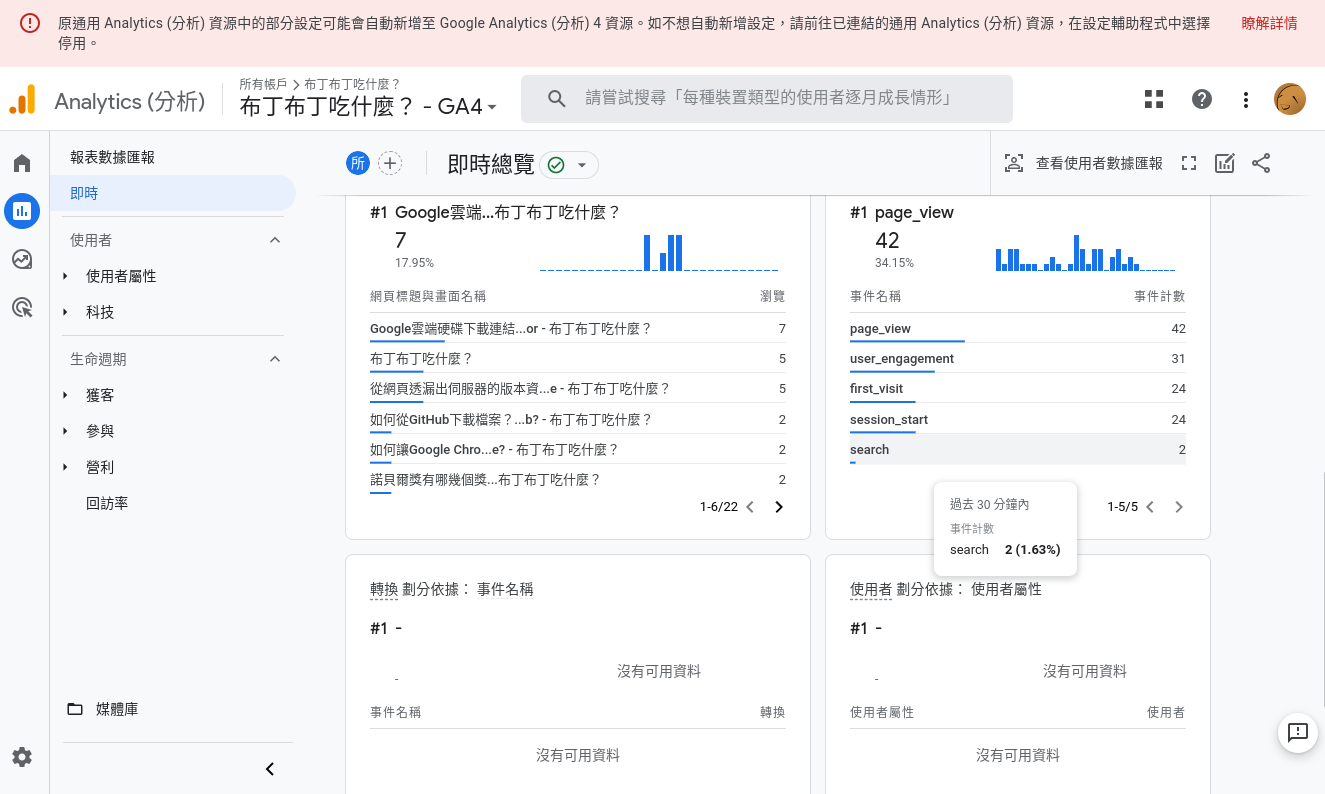The image size is (1325, 794).
Task: Select row '如何讓Google Chro...'
Action: pyautogui.click(x=578, y=450)
